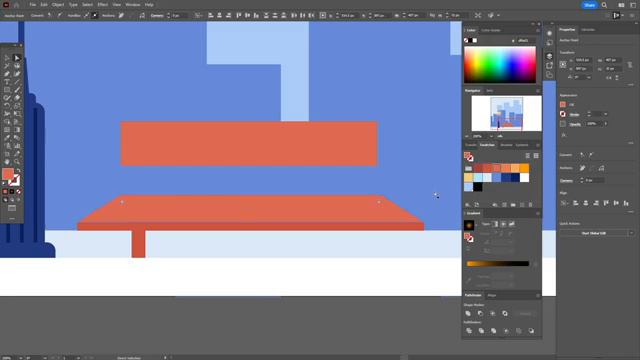Pick the black swatch in Swatches panel
640x360 pixels.
tap(478, 187)
